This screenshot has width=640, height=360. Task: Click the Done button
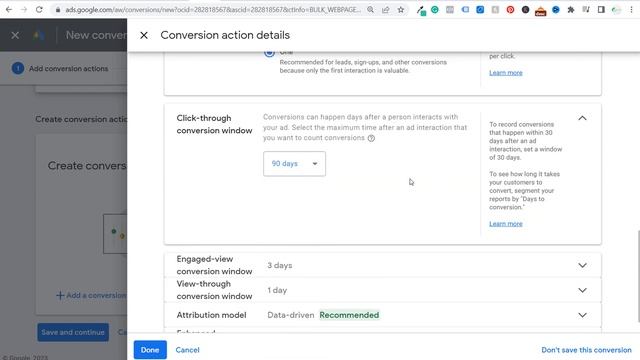coord(150,350)
